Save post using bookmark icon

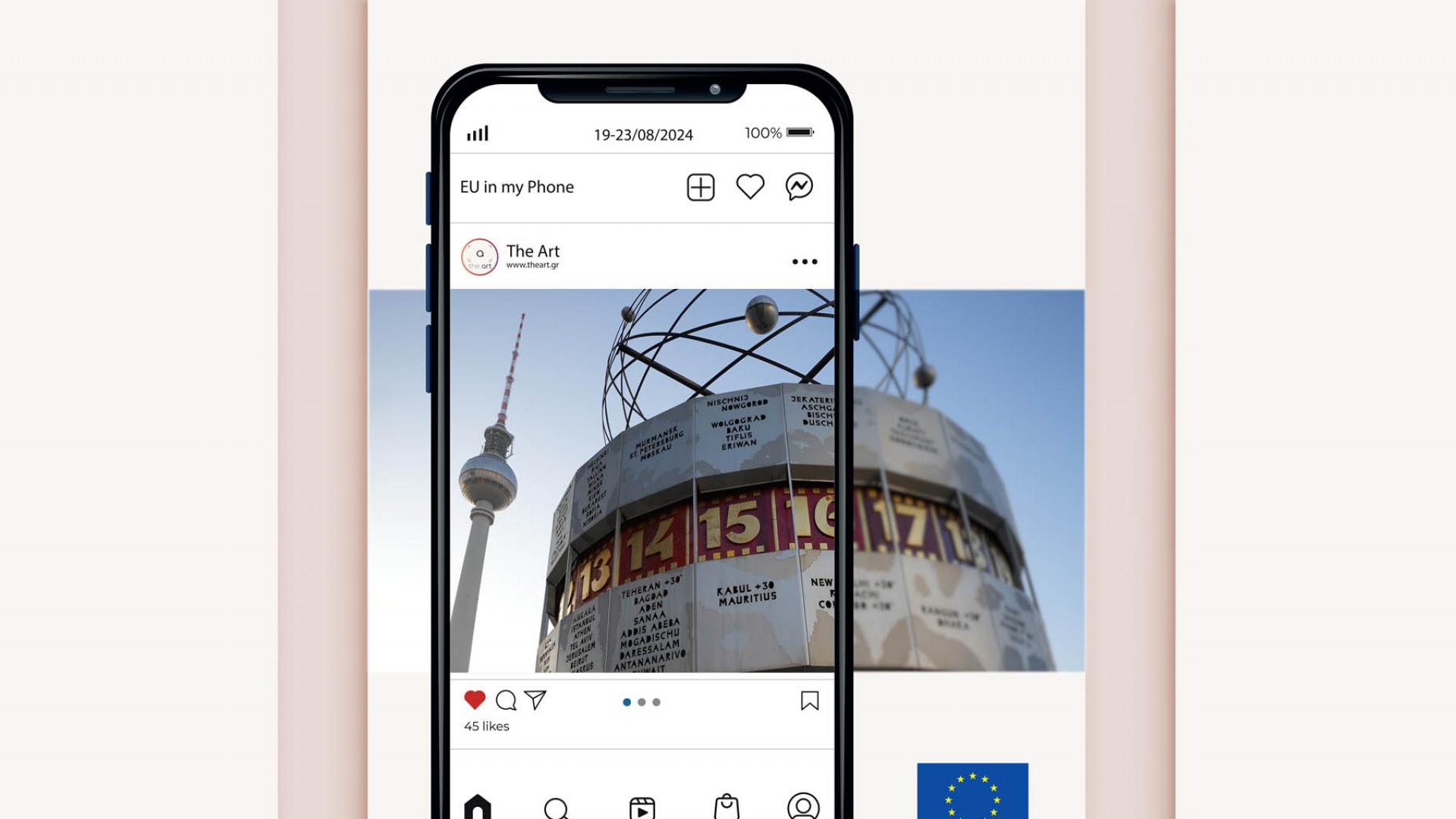click(810, 700)
